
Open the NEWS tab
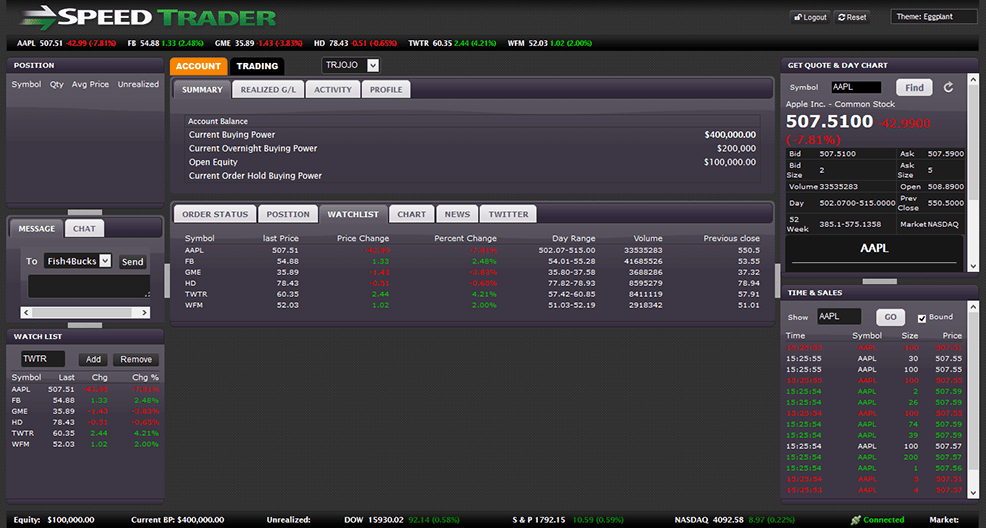coord(457,214)
